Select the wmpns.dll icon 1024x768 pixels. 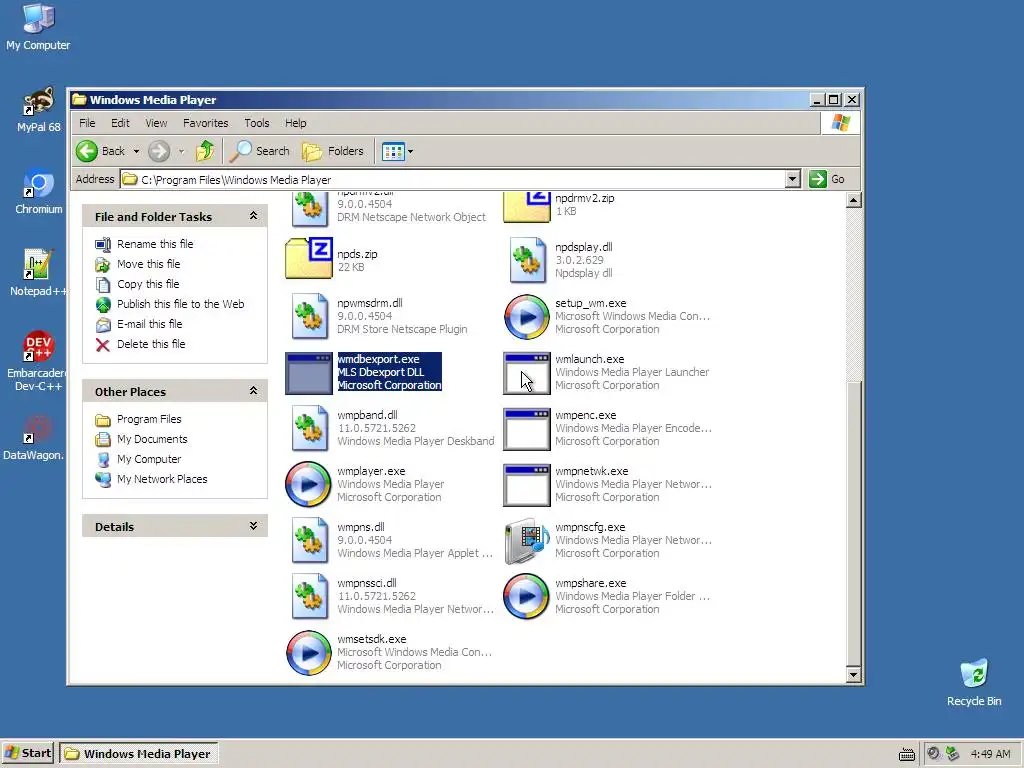(309, 541)
